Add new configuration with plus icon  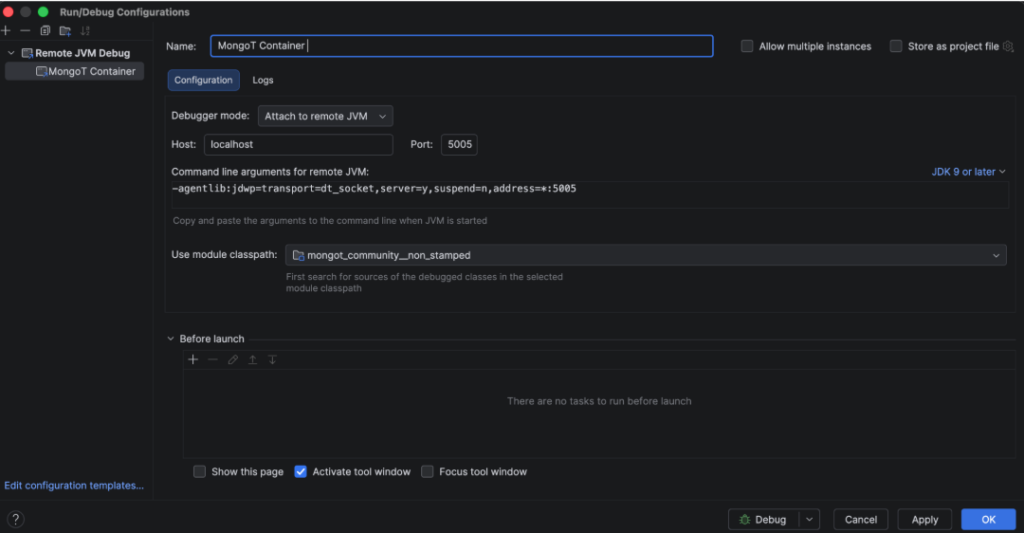[6, 31]
